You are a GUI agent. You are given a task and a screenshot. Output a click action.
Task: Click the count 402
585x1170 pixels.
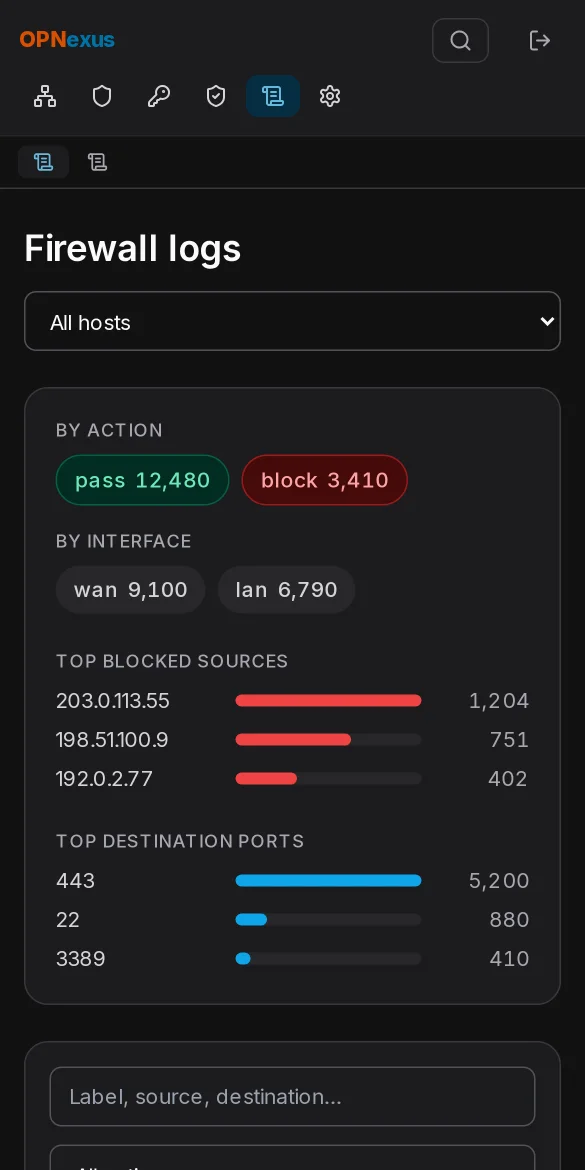tap(508, 778)
